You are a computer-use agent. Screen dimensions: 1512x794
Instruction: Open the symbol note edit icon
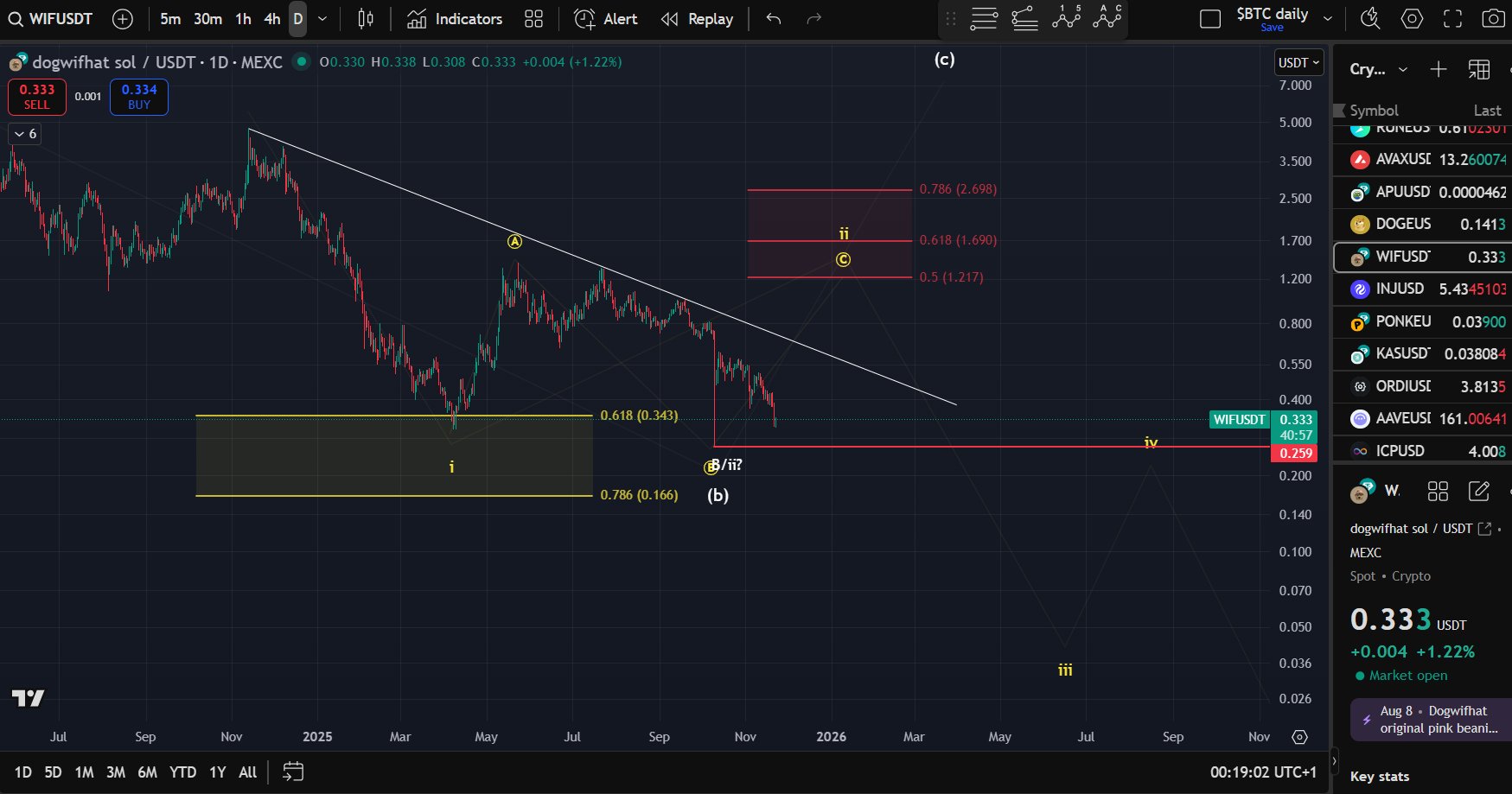point(1479,492)
